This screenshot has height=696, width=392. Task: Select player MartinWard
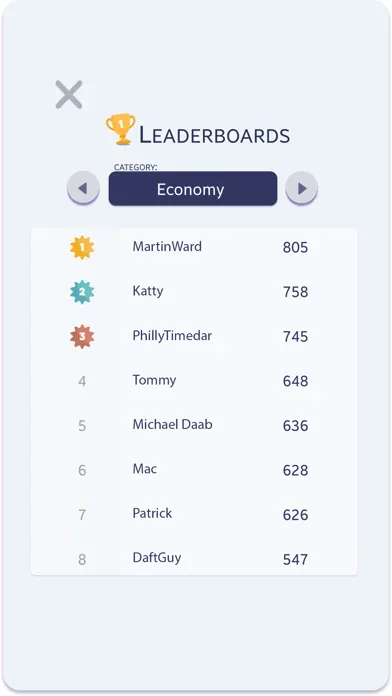[167, 246]
